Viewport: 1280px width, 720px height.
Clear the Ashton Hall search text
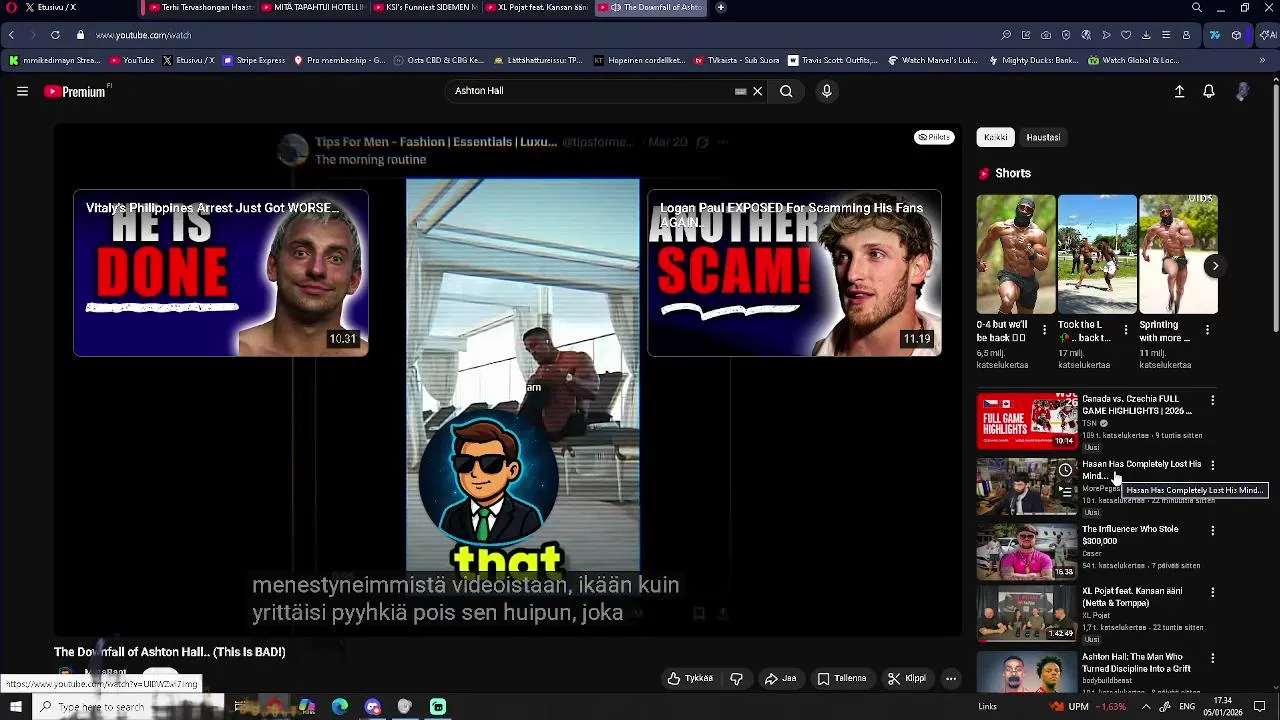(757, 91)
